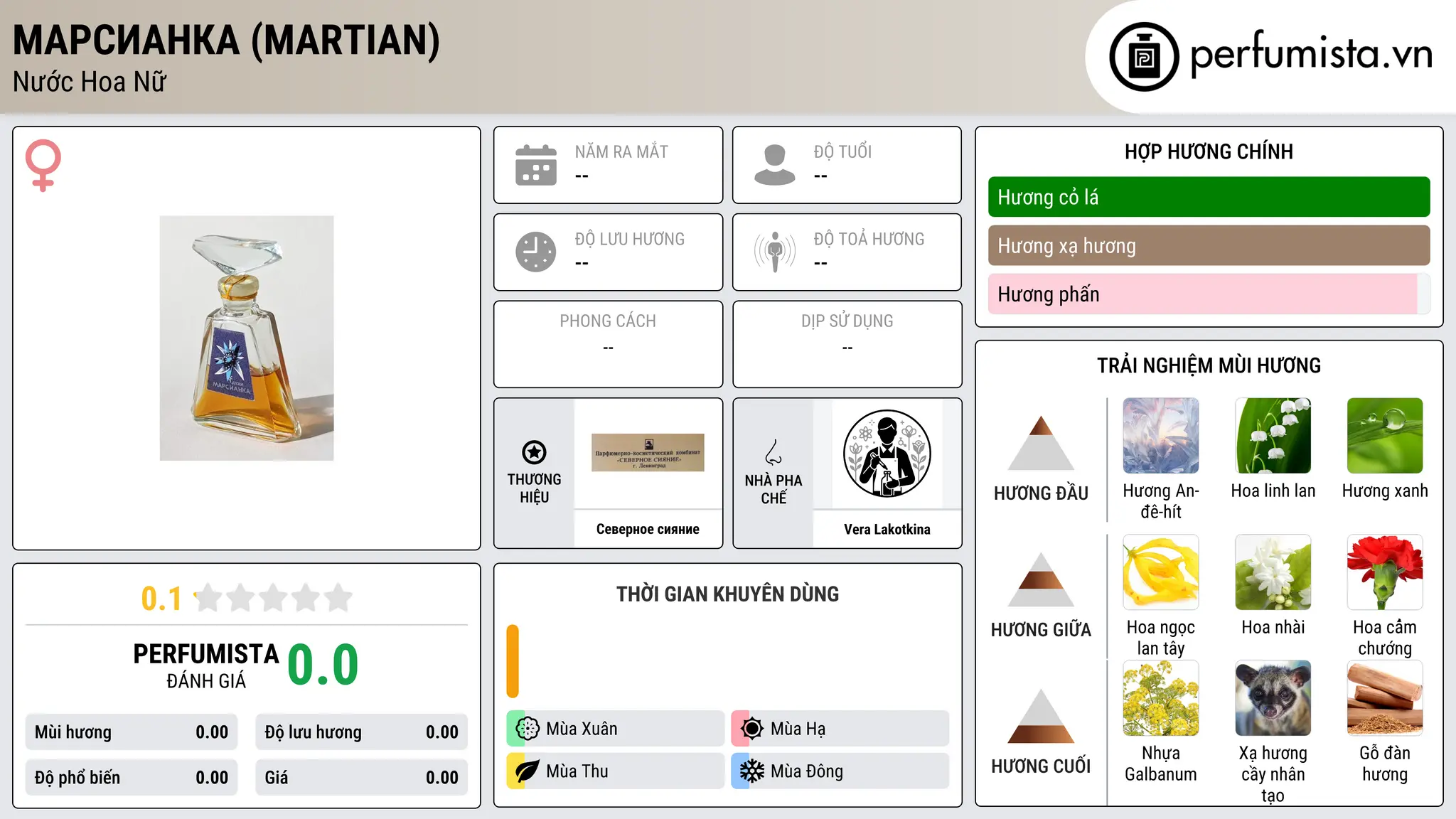Click the Mùi hương score row
The height and width of the screenshot is (819, 1456).
pyautogui.click(x=132, y=732)
